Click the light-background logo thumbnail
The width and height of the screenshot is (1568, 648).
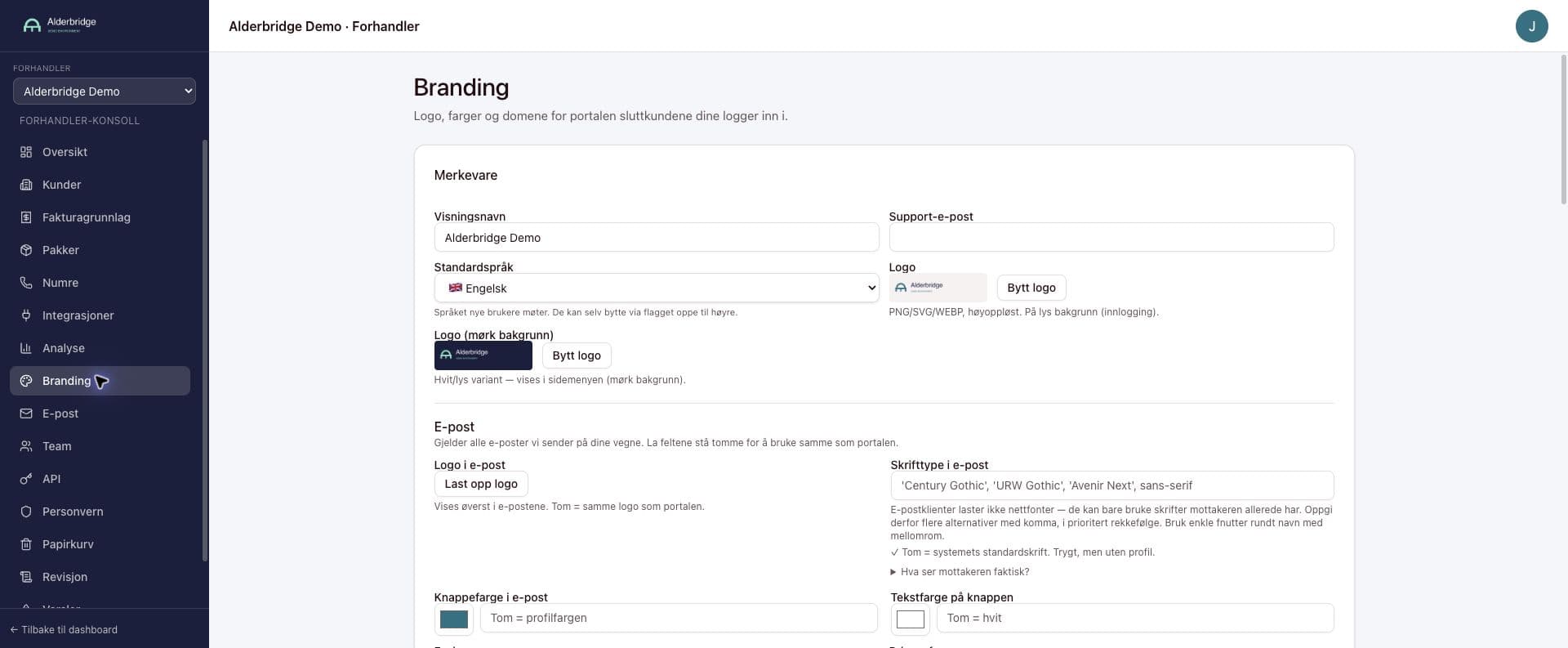click(x=938, y=288)
